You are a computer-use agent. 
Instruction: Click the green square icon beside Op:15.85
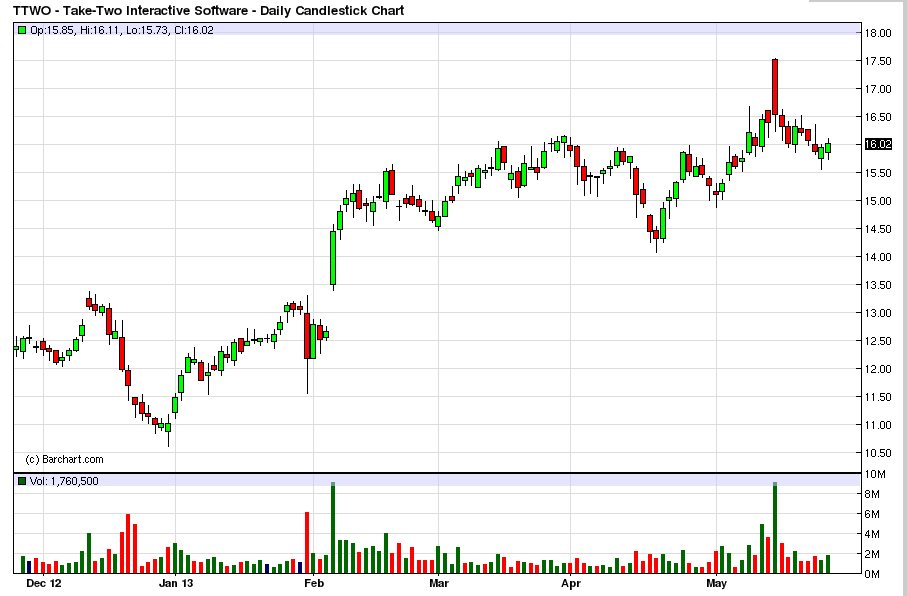coord(22,30)
